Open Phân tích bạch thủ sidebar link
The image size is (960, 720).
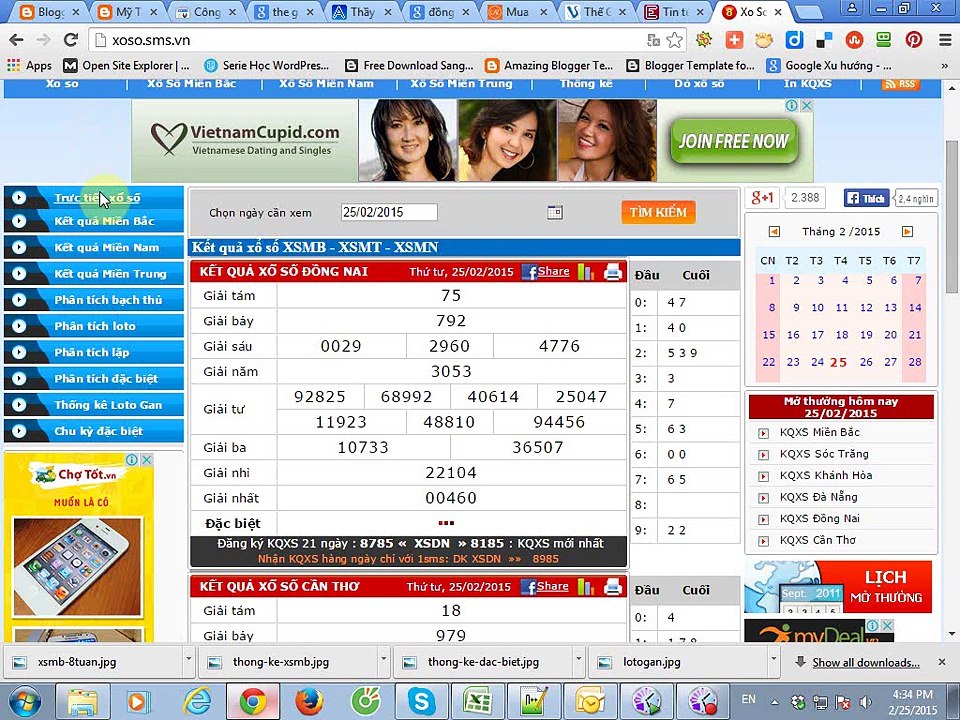108,300
